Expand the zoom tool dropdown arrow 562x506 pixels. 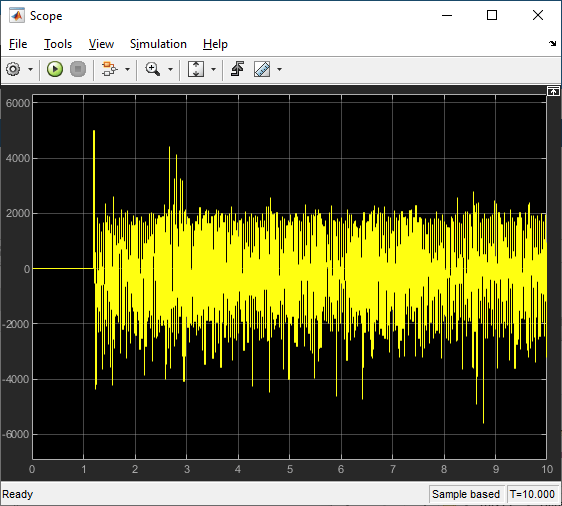171,70
